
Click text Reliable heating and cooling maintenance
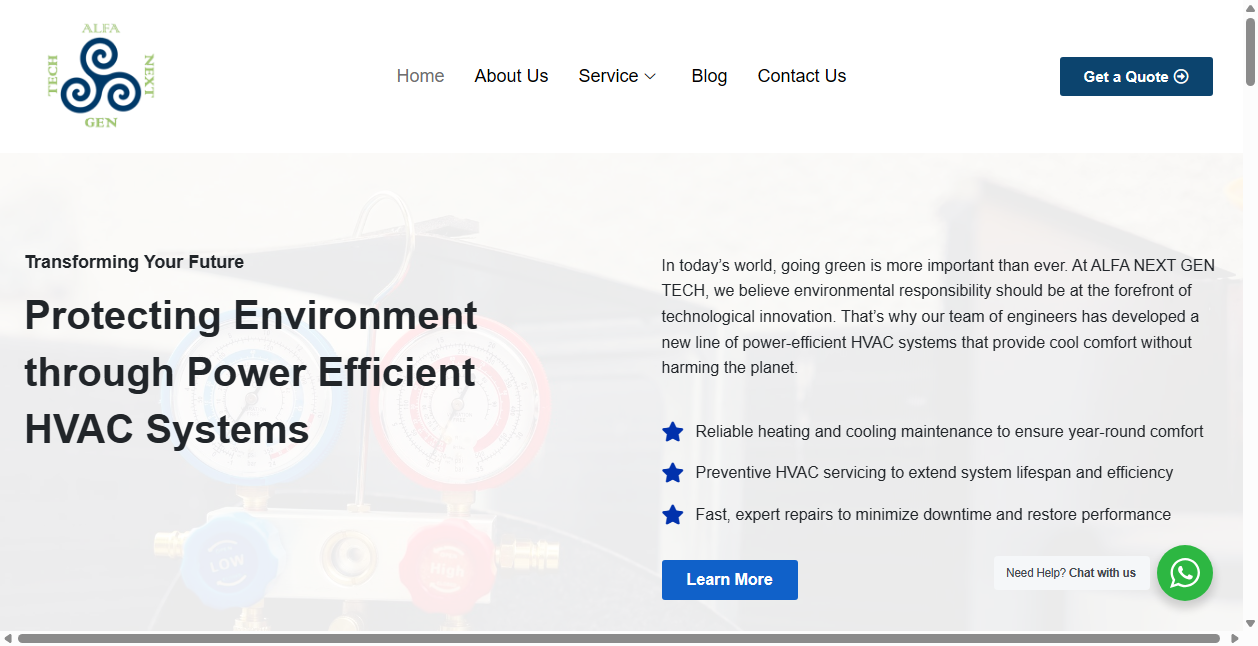point(949,432)
